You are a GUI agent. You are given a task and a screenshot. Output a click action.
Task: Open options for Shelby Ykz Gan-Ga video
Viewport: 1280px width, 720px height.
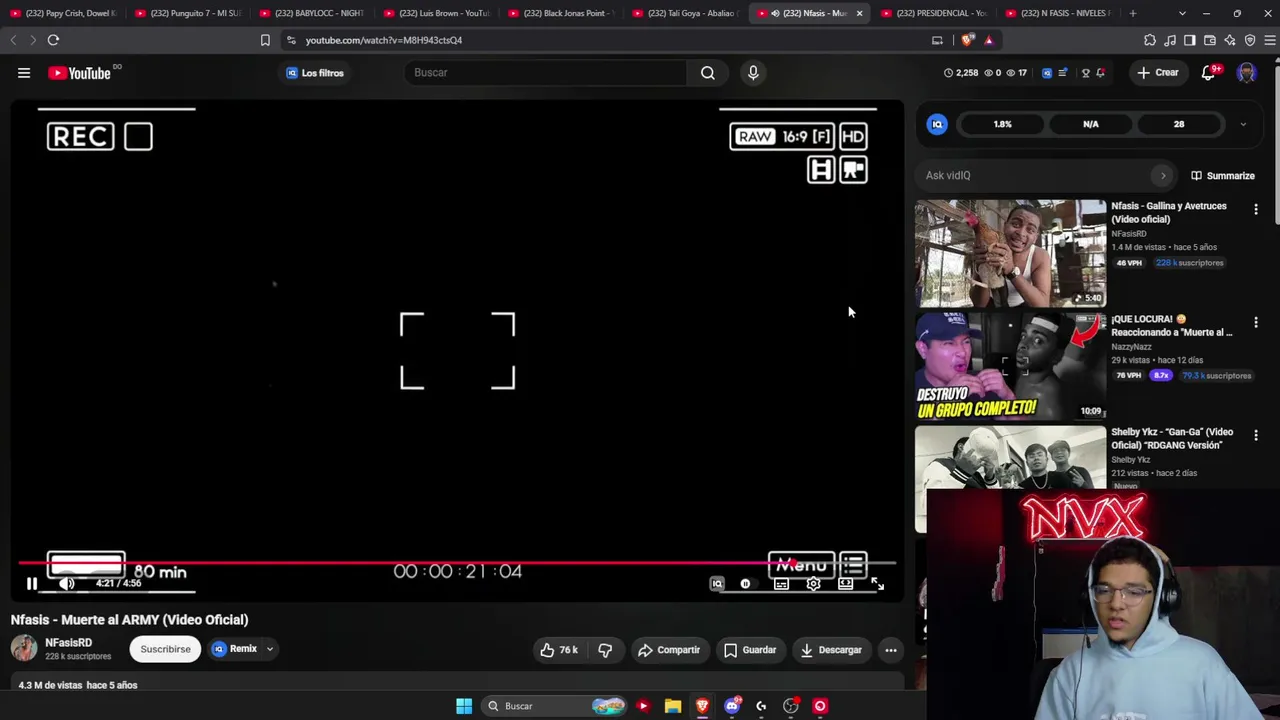(x=1256, y=435)
